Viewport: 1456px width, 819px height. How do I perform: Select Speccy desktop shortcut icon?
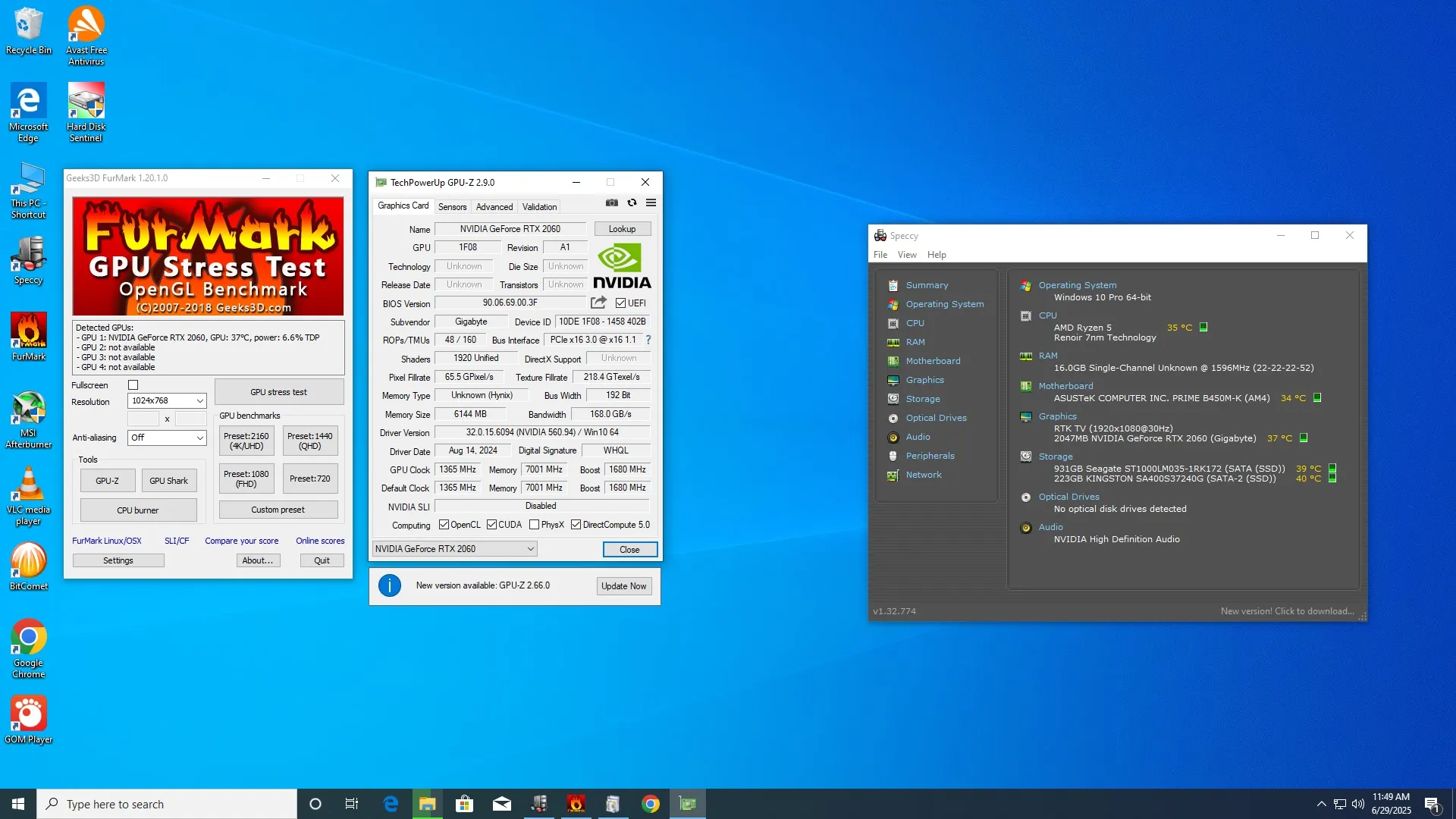(x=29, y=260)
